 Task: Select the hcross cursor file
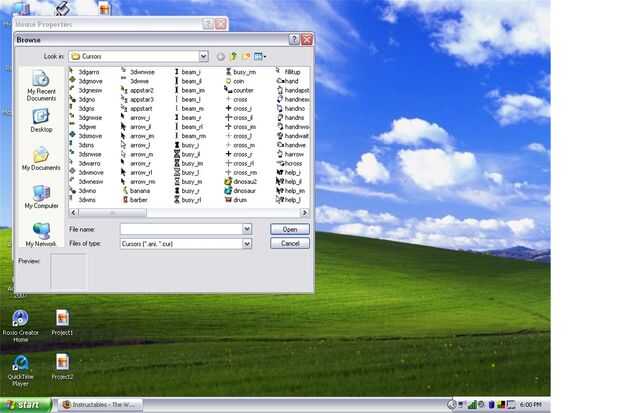tap(289, 163)
